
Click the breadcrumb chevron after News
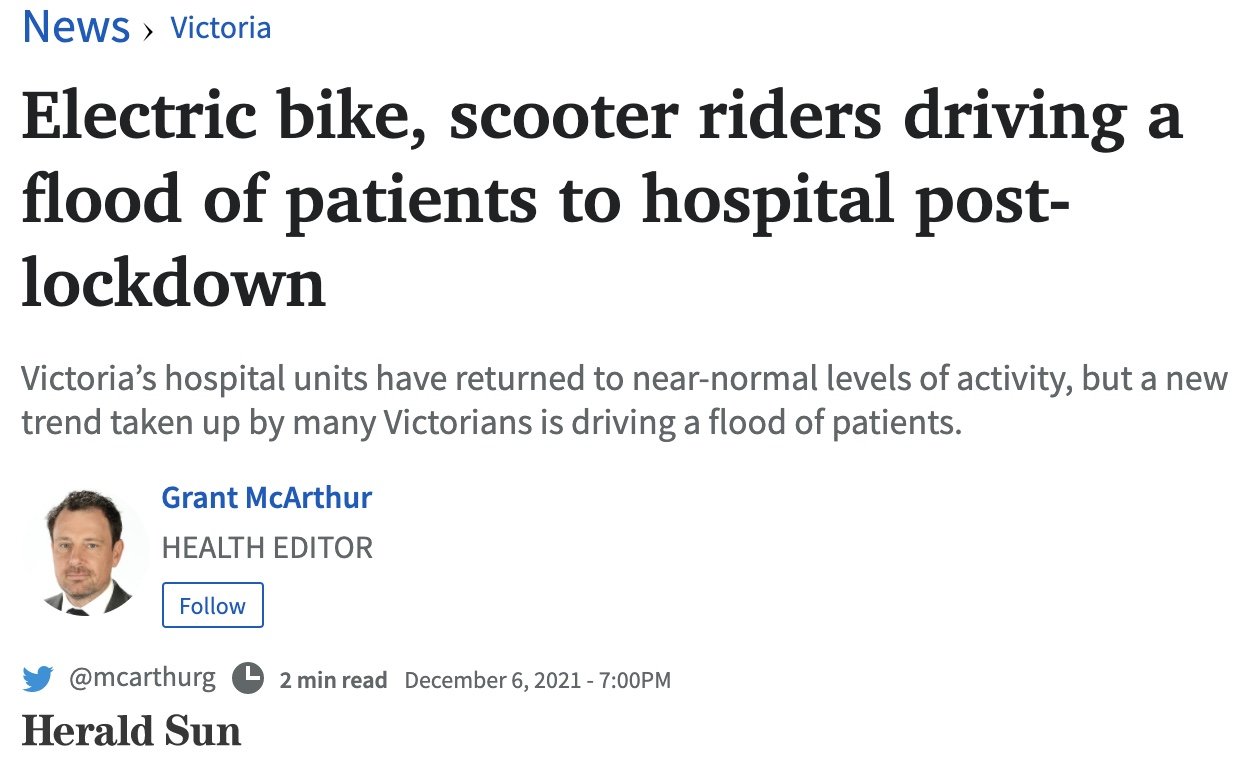150,31
